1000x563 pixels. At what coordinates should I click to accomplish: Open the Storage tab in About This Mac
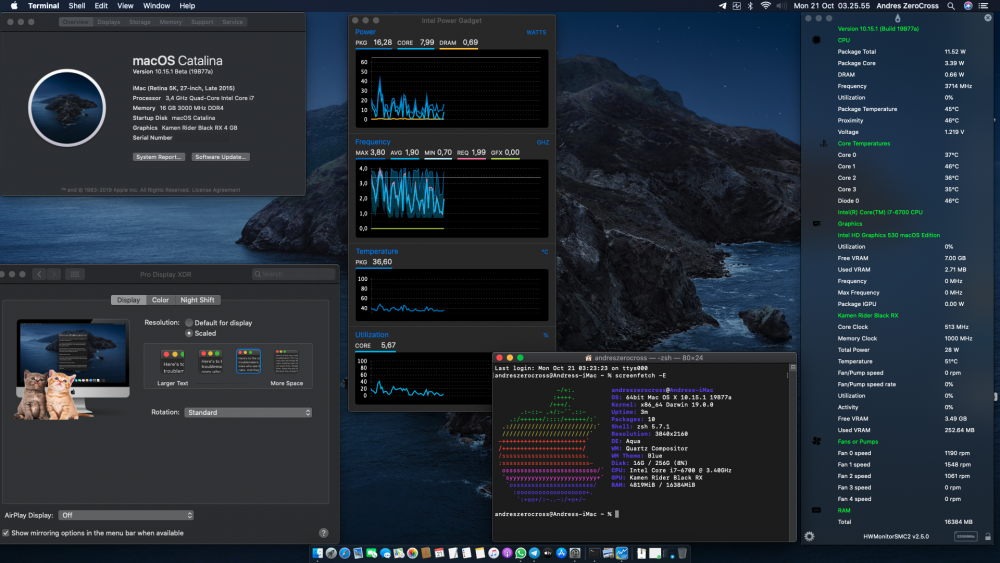tap(140, 22)
